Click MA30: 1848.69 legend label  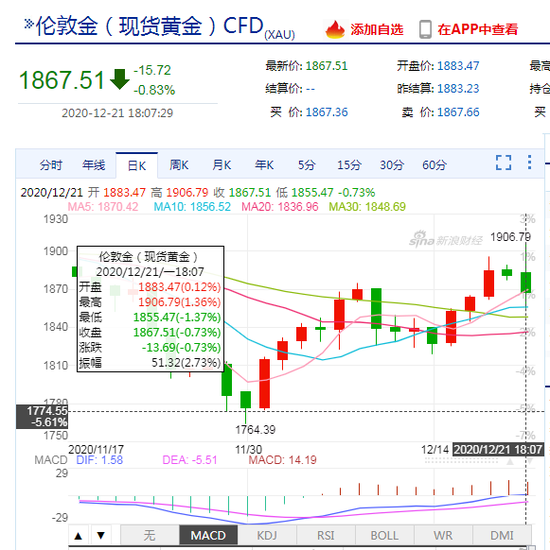coord(367,207)
